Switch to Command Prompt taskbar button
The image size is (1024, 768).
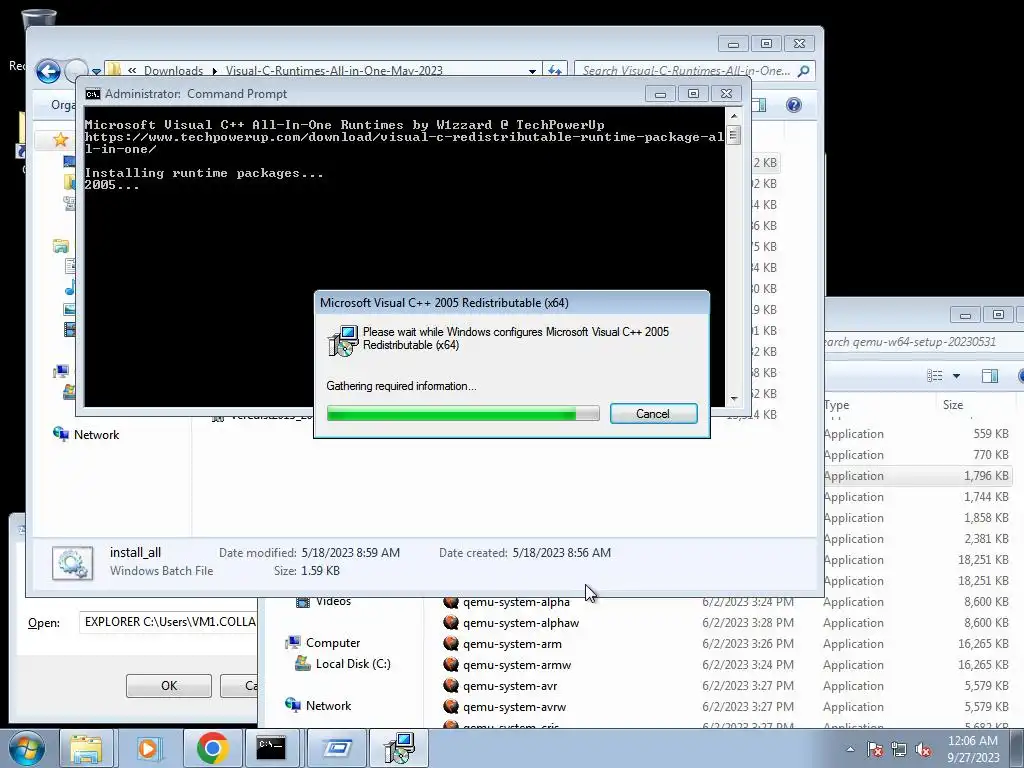[x=270, y=748]
